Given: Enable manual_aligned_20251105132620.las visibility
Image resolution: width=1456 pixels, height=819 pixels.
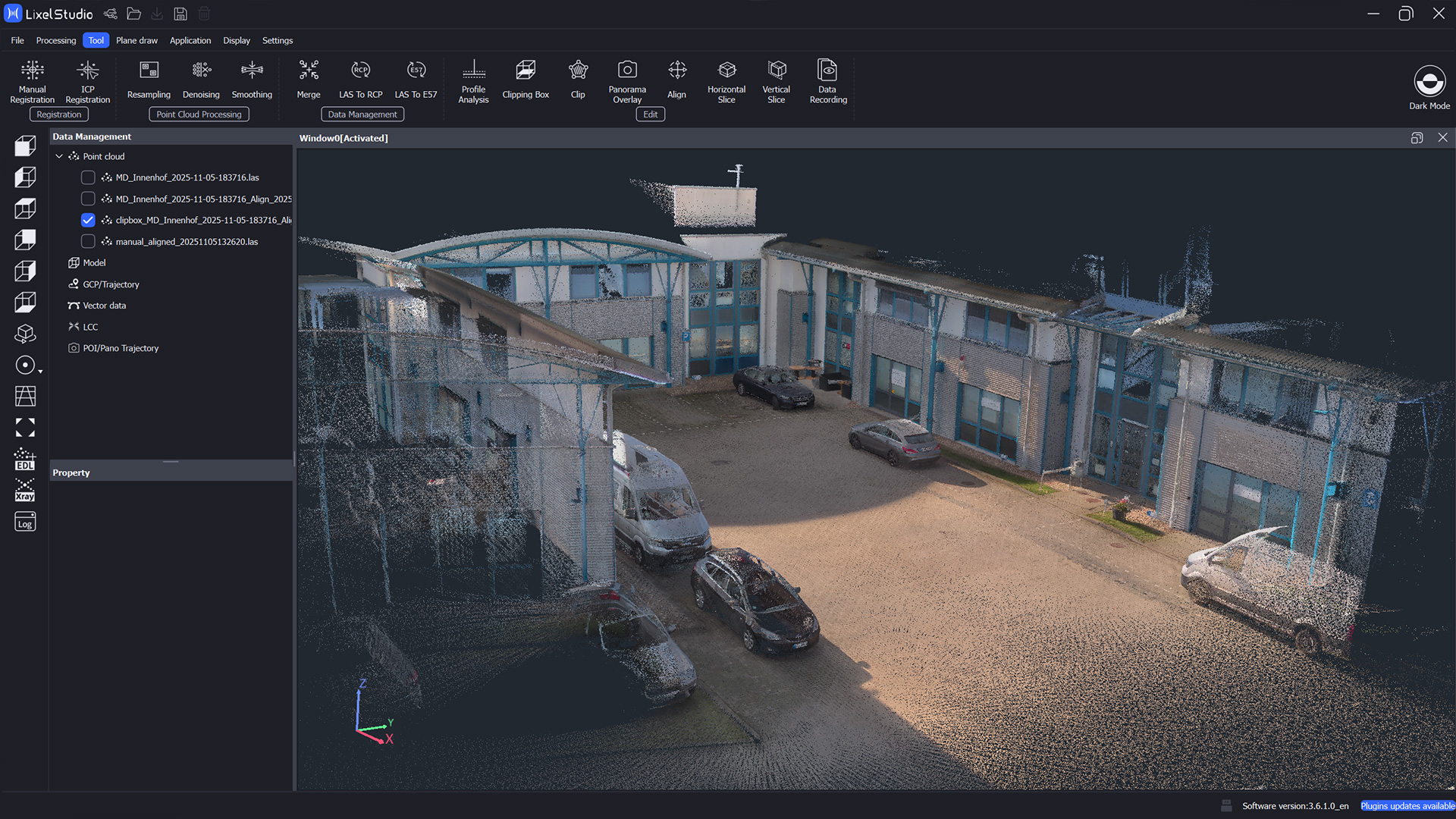Looking at the screenshot, I should coord(88,241).
